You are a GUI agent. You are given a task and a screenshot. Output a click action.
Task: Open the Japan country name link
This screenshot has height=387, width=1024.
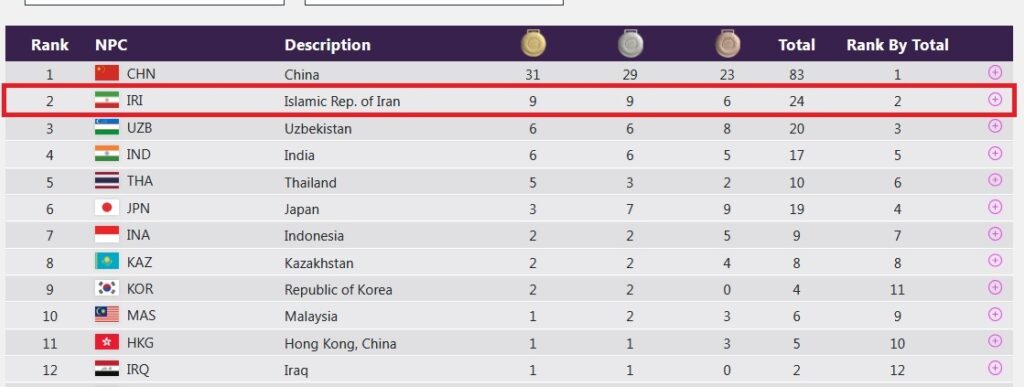coord(302,209)
